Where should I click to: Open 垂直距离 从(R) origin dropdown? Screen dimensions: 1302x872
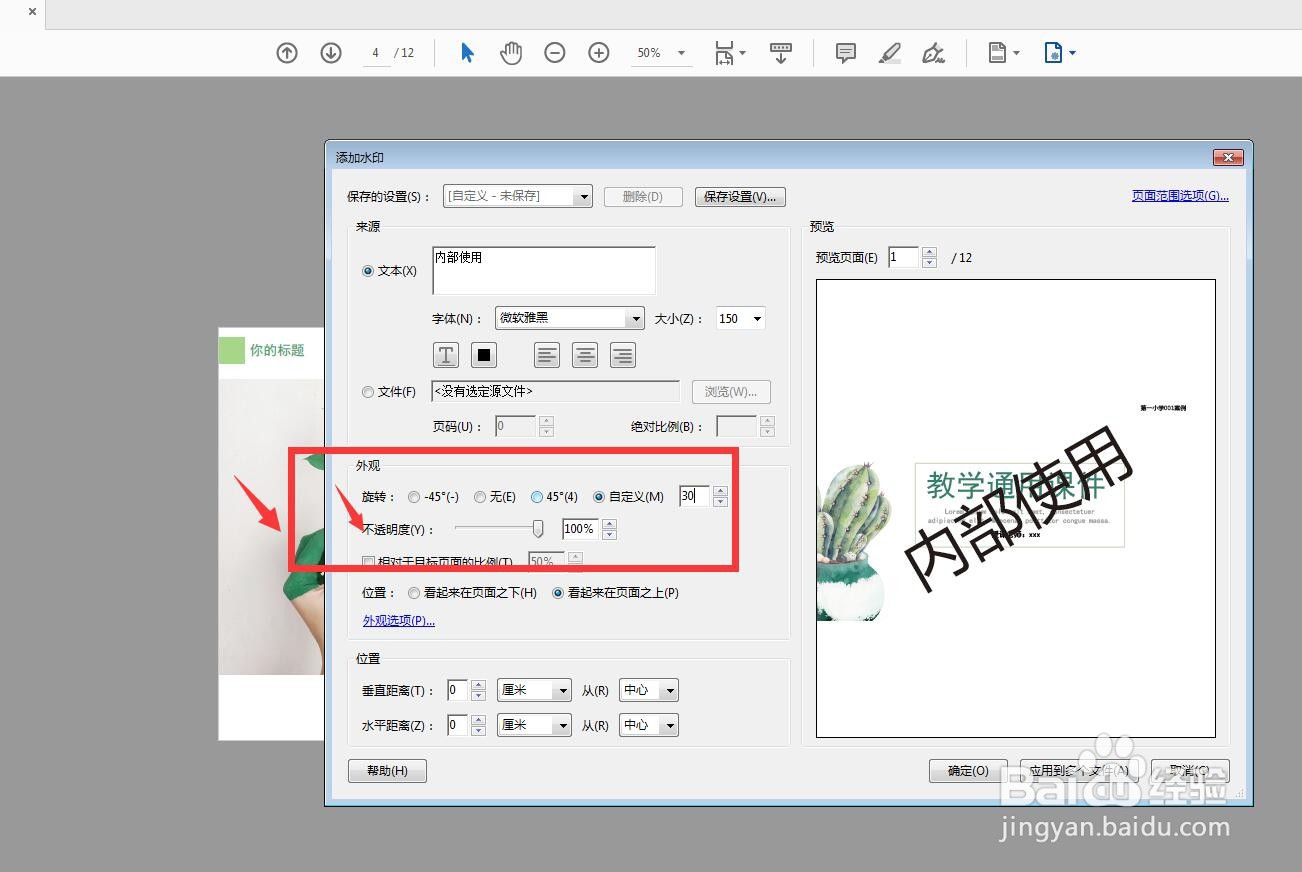[649, 690]
